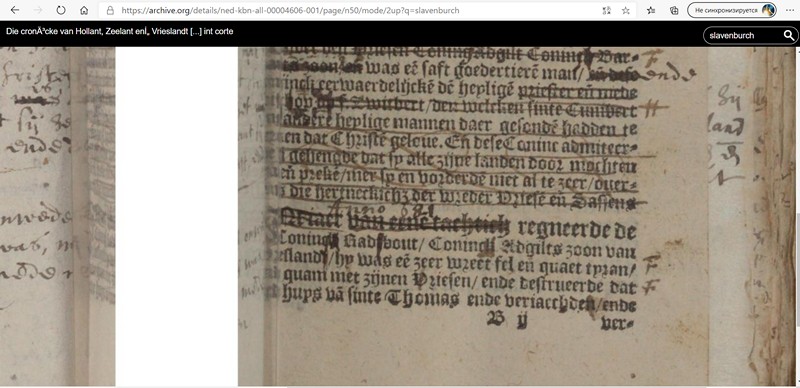Screen dimensions: 800x388
Task: Run search with magnifier icon
Action: click(788, 35)
